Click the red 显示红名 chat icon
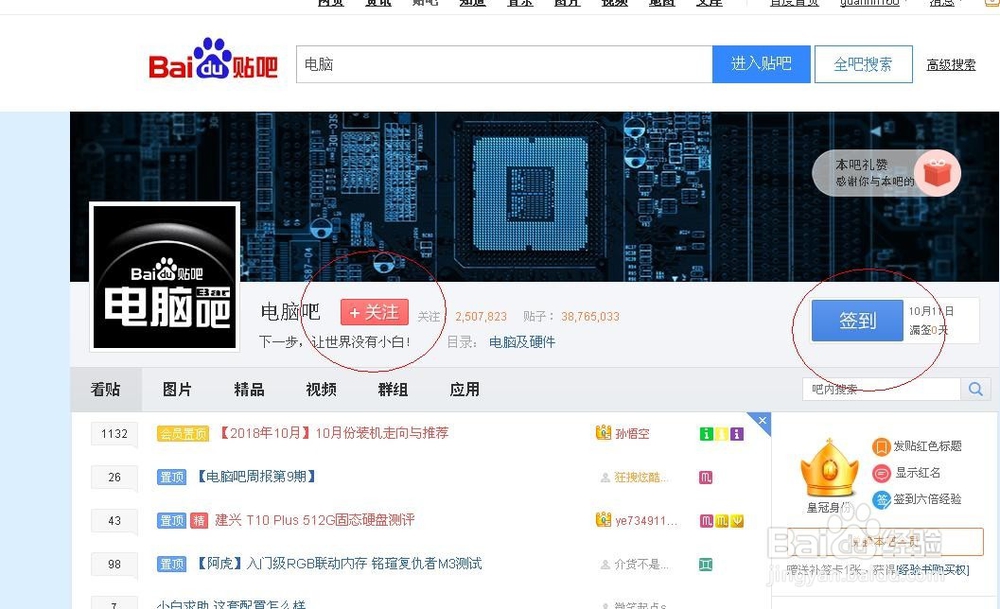 881,473
